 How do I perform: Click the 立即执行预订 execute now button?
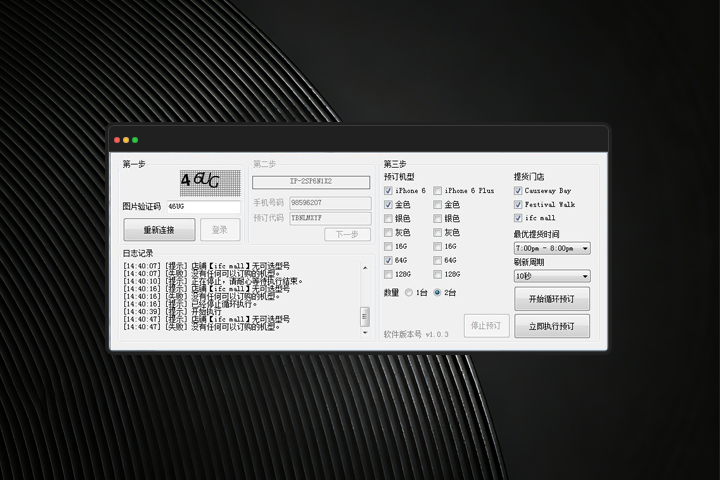coord(552,326)
